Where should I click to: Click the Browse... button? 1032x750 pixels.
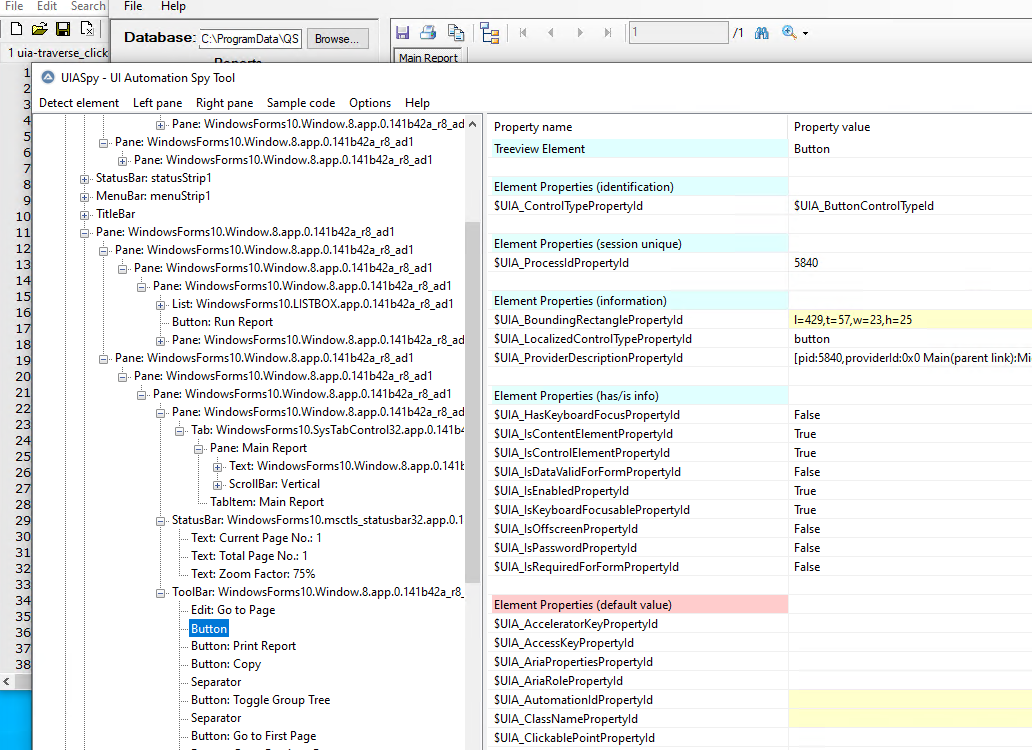point(337,39)
